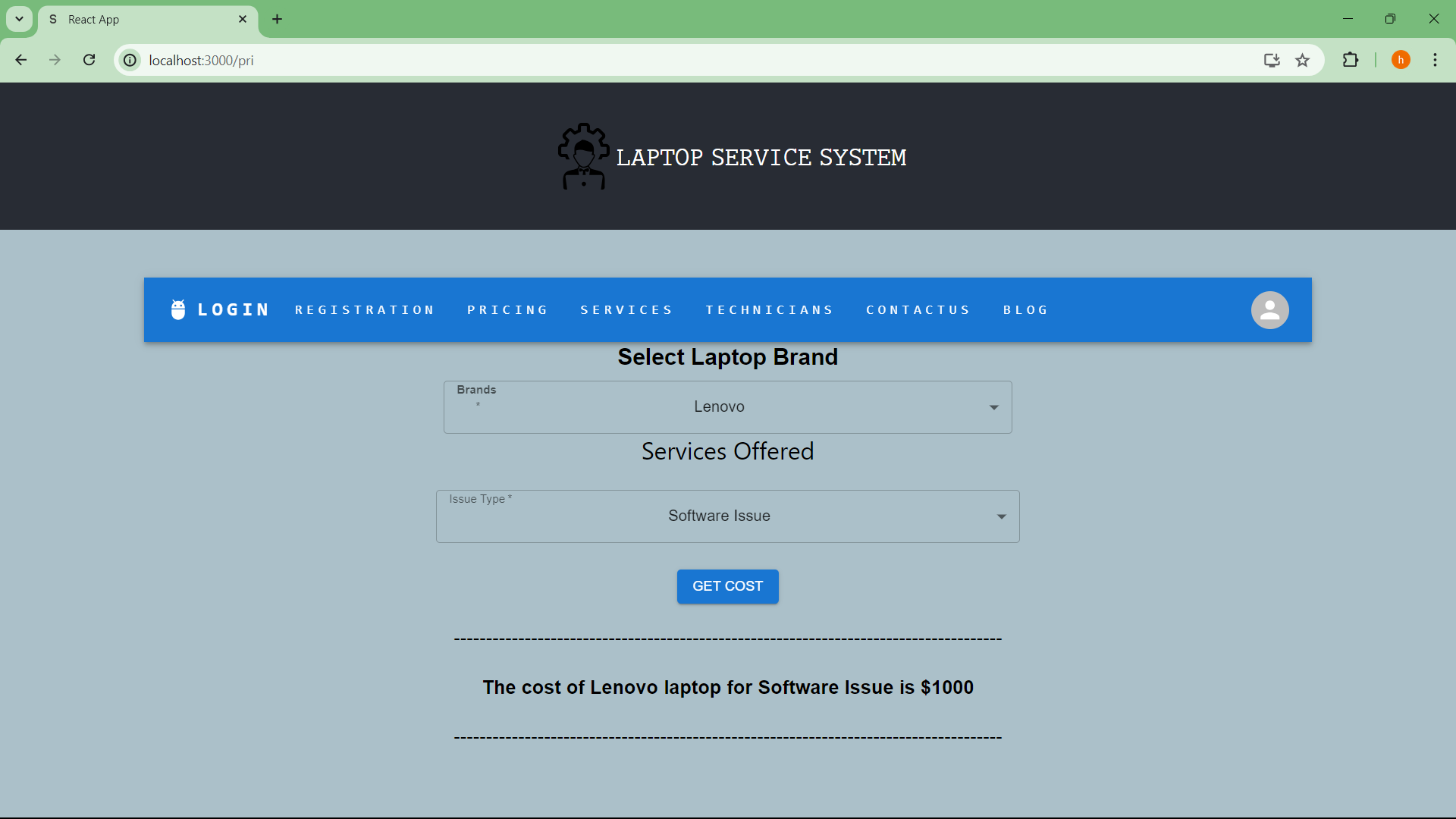The width and height of the screenshot is (1456, 819).
Task: Go back with the browser back arrow
Action: coord(21,60)
